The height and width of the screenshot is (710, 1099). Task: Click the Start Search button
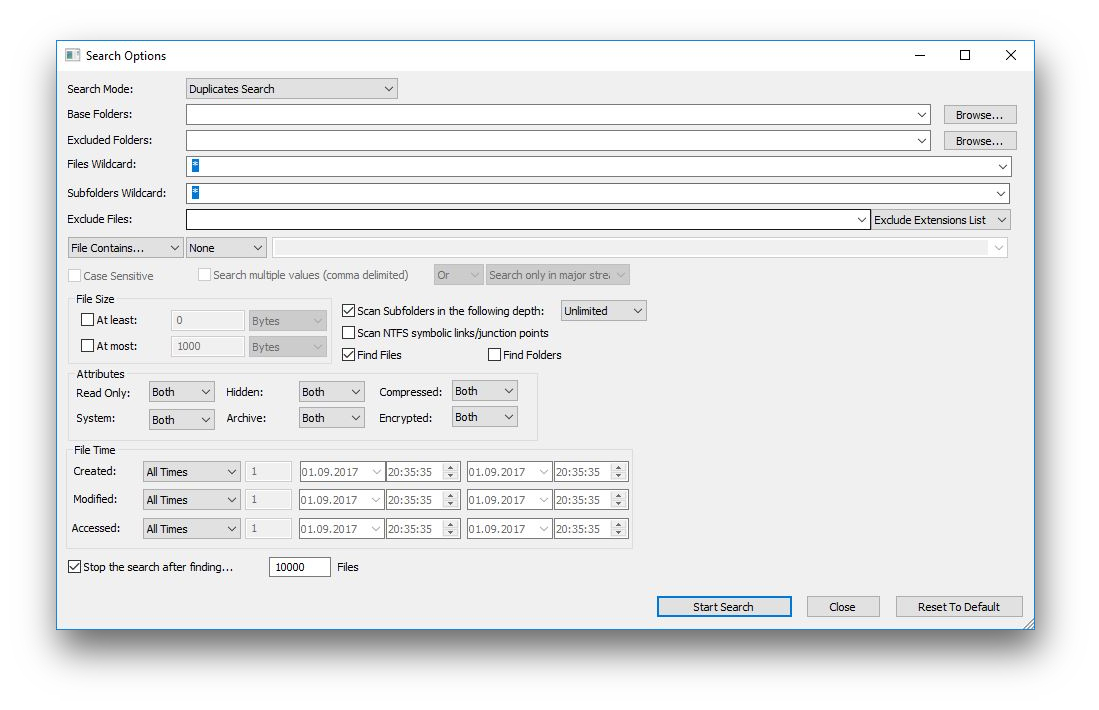(x=724, y=607)
